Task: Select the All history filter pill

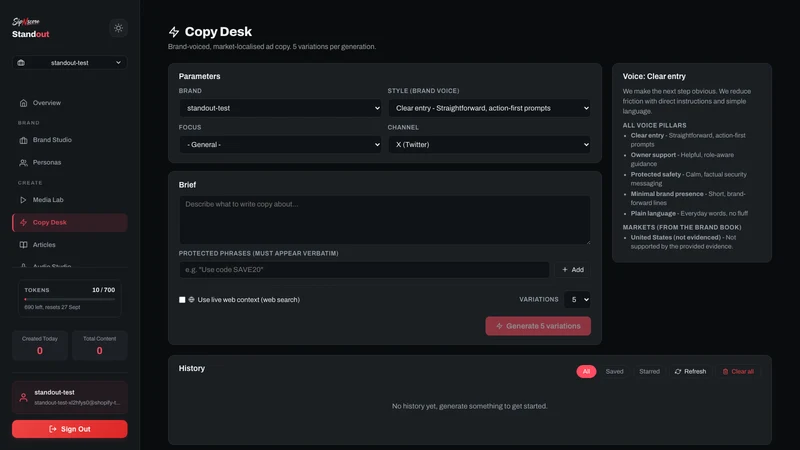Action: (x=586, y=371)
